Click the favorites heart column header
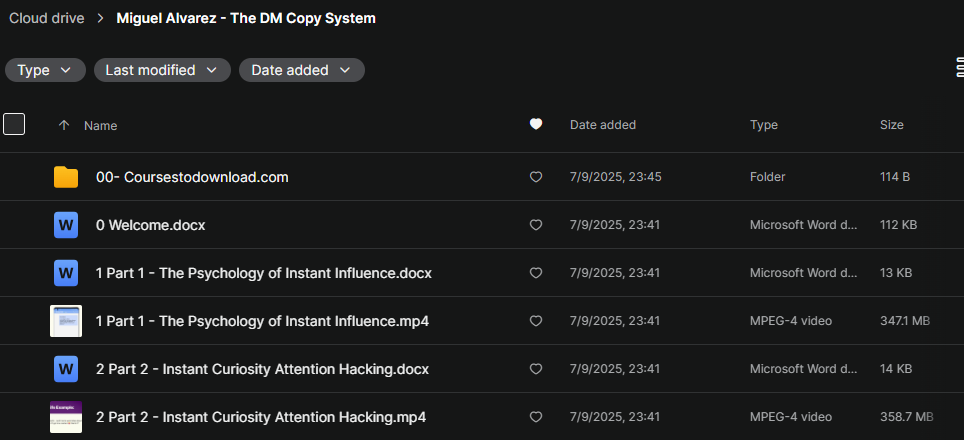Screen dimensions: 964x440 point(536,124)
